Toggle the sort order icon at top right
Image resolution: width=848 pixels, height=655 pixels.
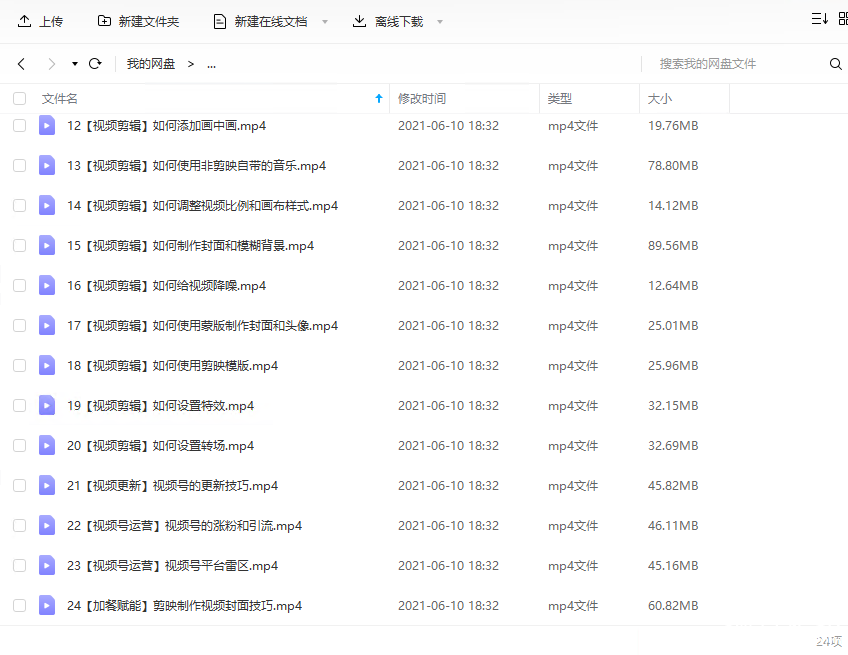pos(820,19)
